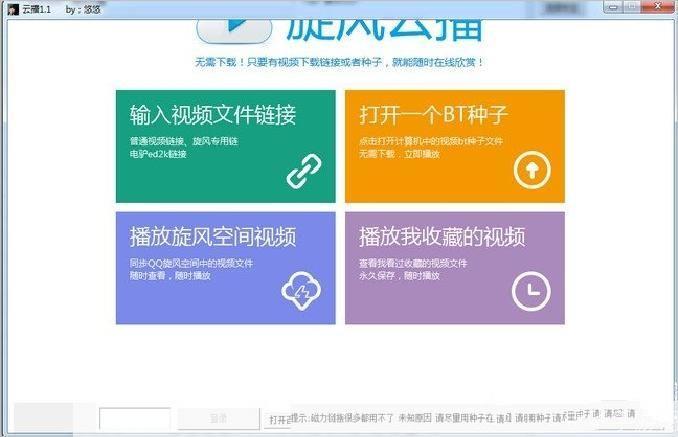
Task: Click the 无需下载，立即播放 text in orange tile
Action: (399, 154)
